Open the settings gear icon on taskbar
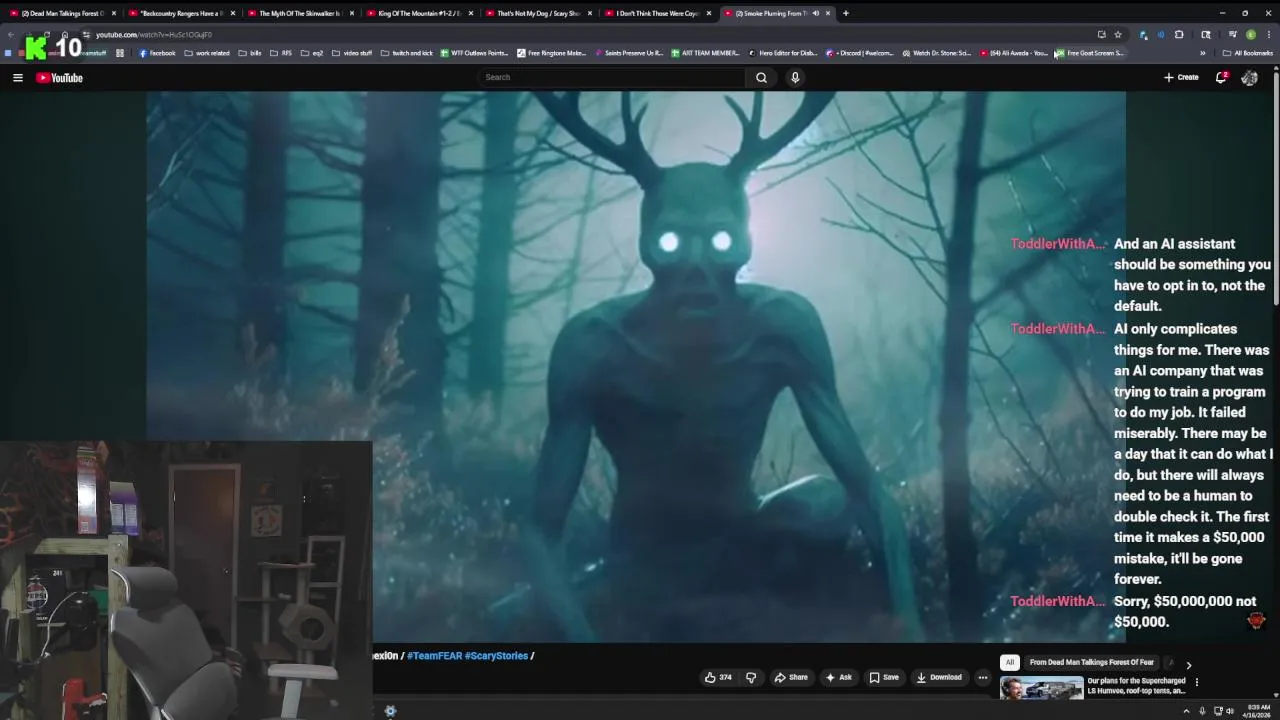1280x720 pixels. pyautogui.click(x=390, y=711)
